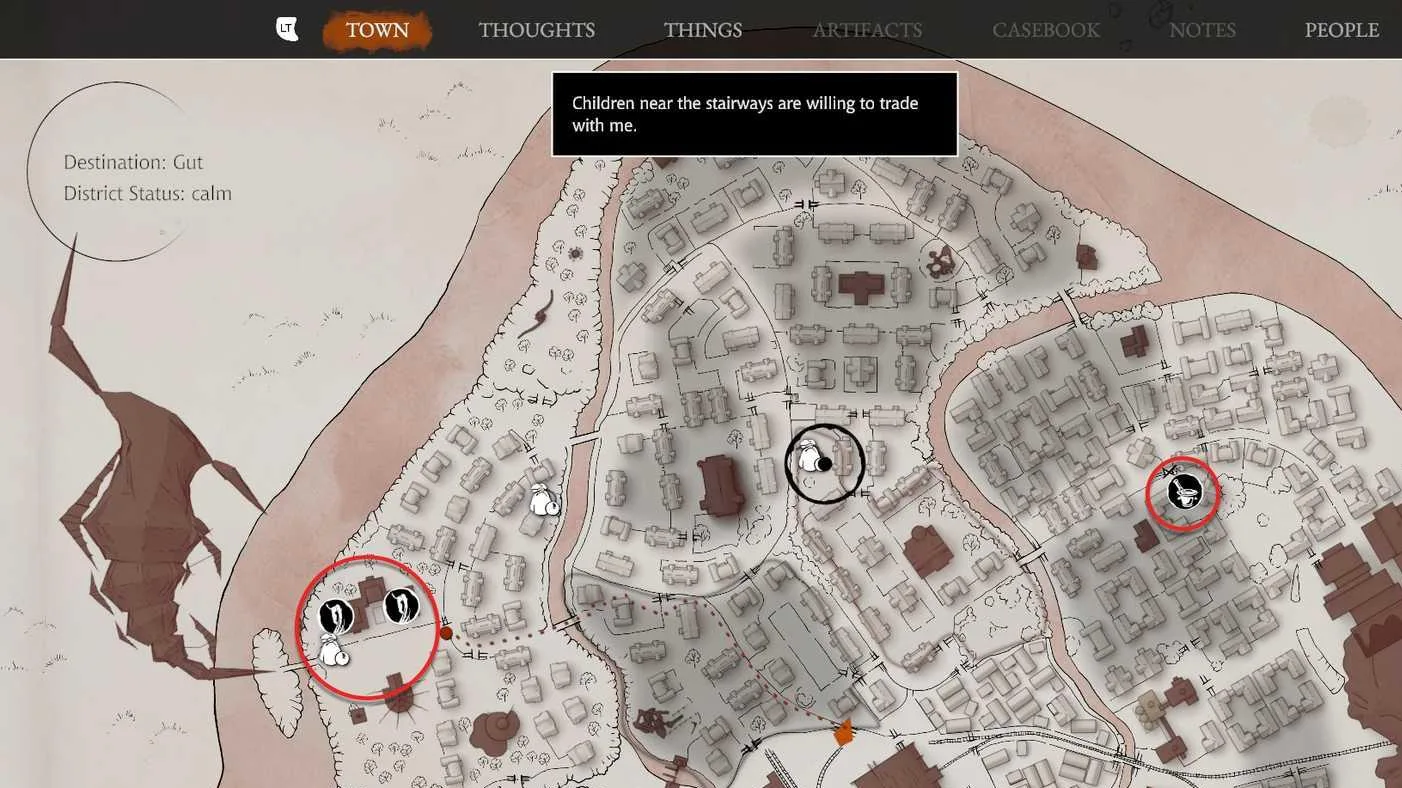Click the dark cross-shaped building in the northern block
1402x788 pixels.
(860, 287)
